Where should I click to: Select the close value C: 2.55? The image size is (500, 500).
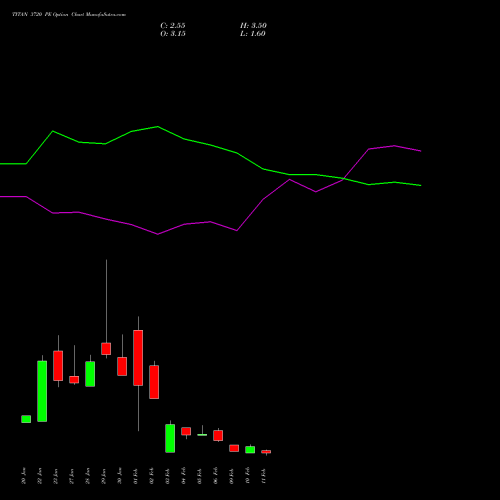(x=173, y=26)
